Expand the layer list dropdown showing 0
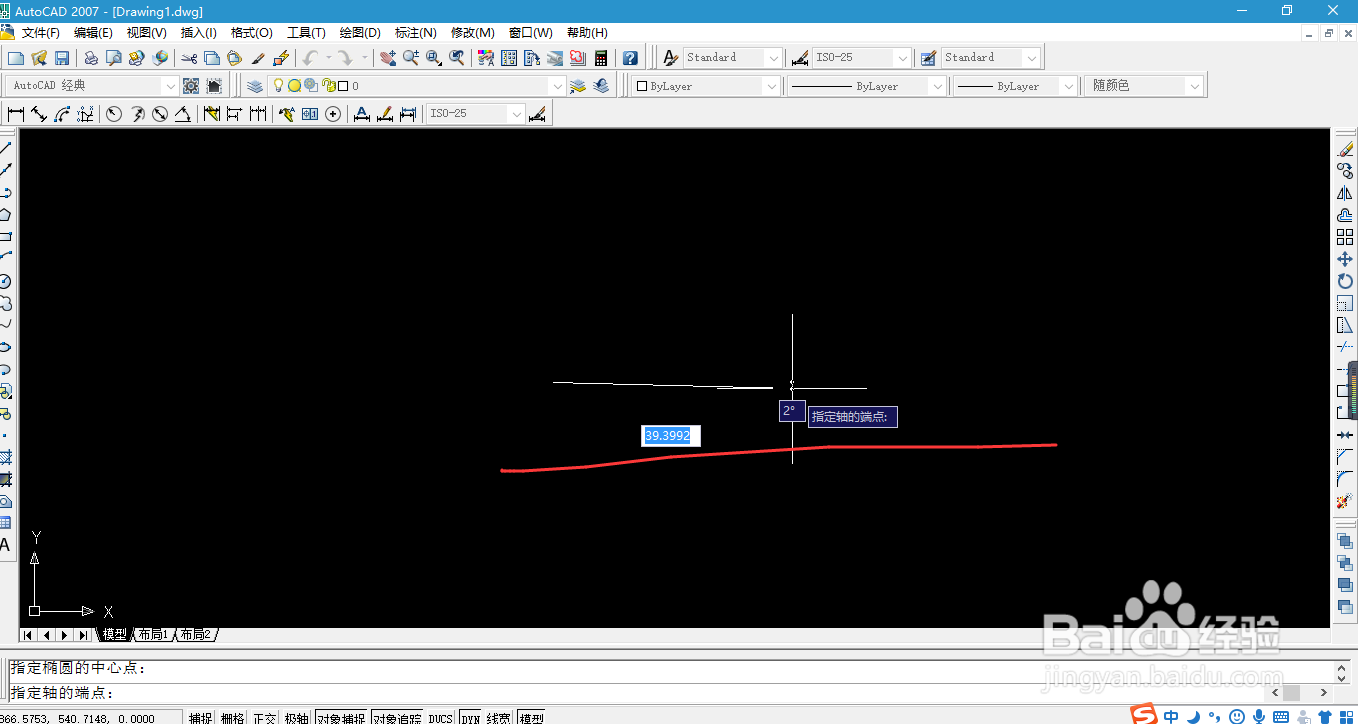Image resolution: width=1358 pixels, height=724 pixels. [x=558, y=86]
